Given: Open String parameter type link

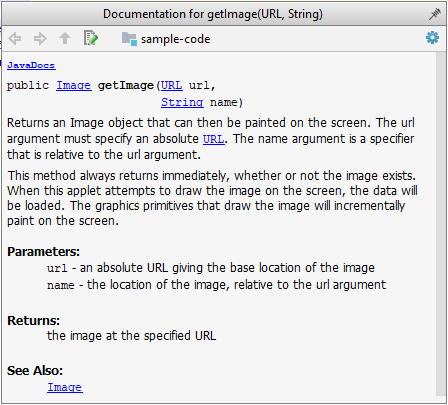Looking at the screenshot, I should click(182, 102).
